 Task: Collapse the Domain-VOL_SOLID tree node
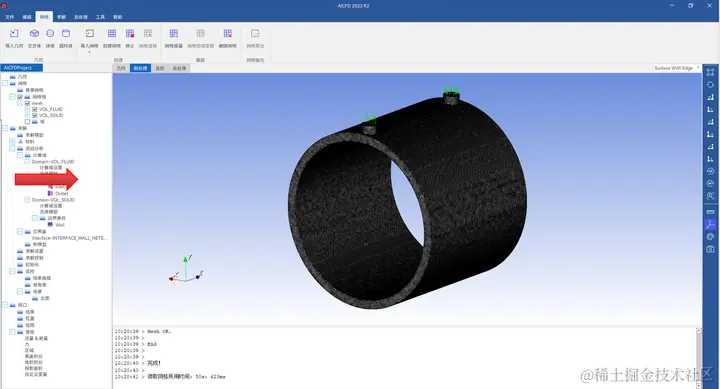tap(28, 200)
